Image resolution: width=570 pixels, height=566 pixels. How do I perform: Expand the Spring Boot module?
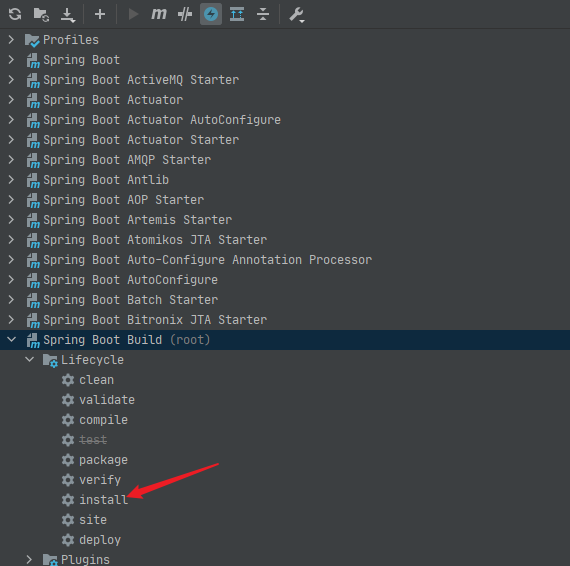(11, 59)
